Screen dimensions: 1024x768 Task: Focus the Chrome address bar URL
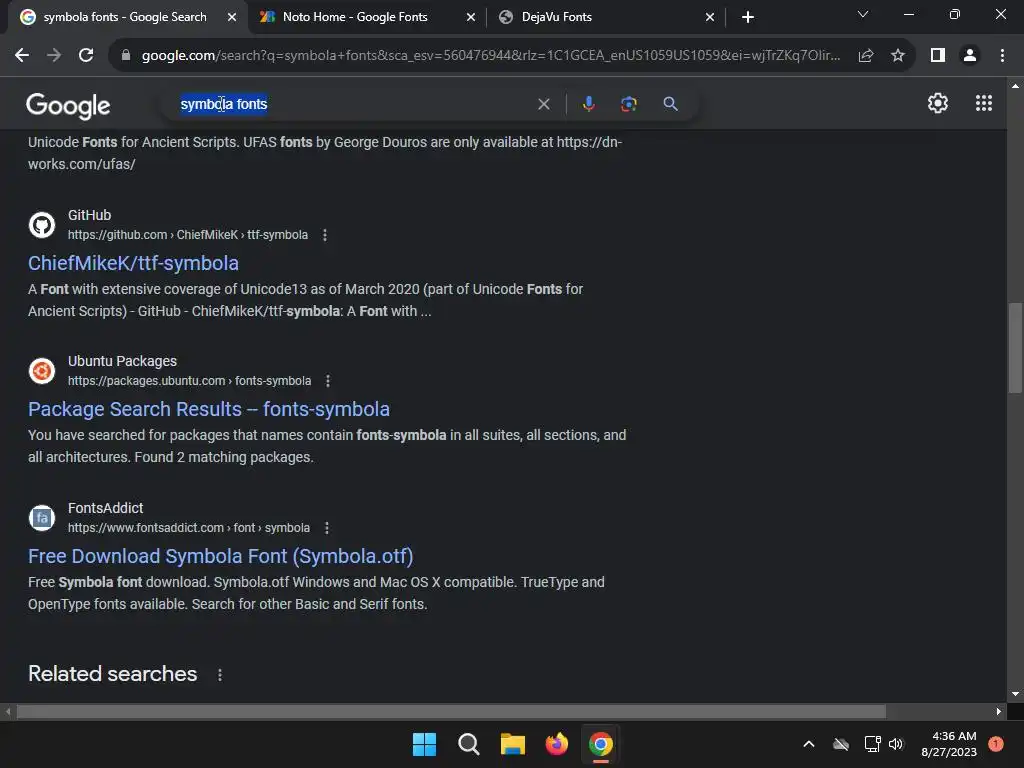pos(490,56)
